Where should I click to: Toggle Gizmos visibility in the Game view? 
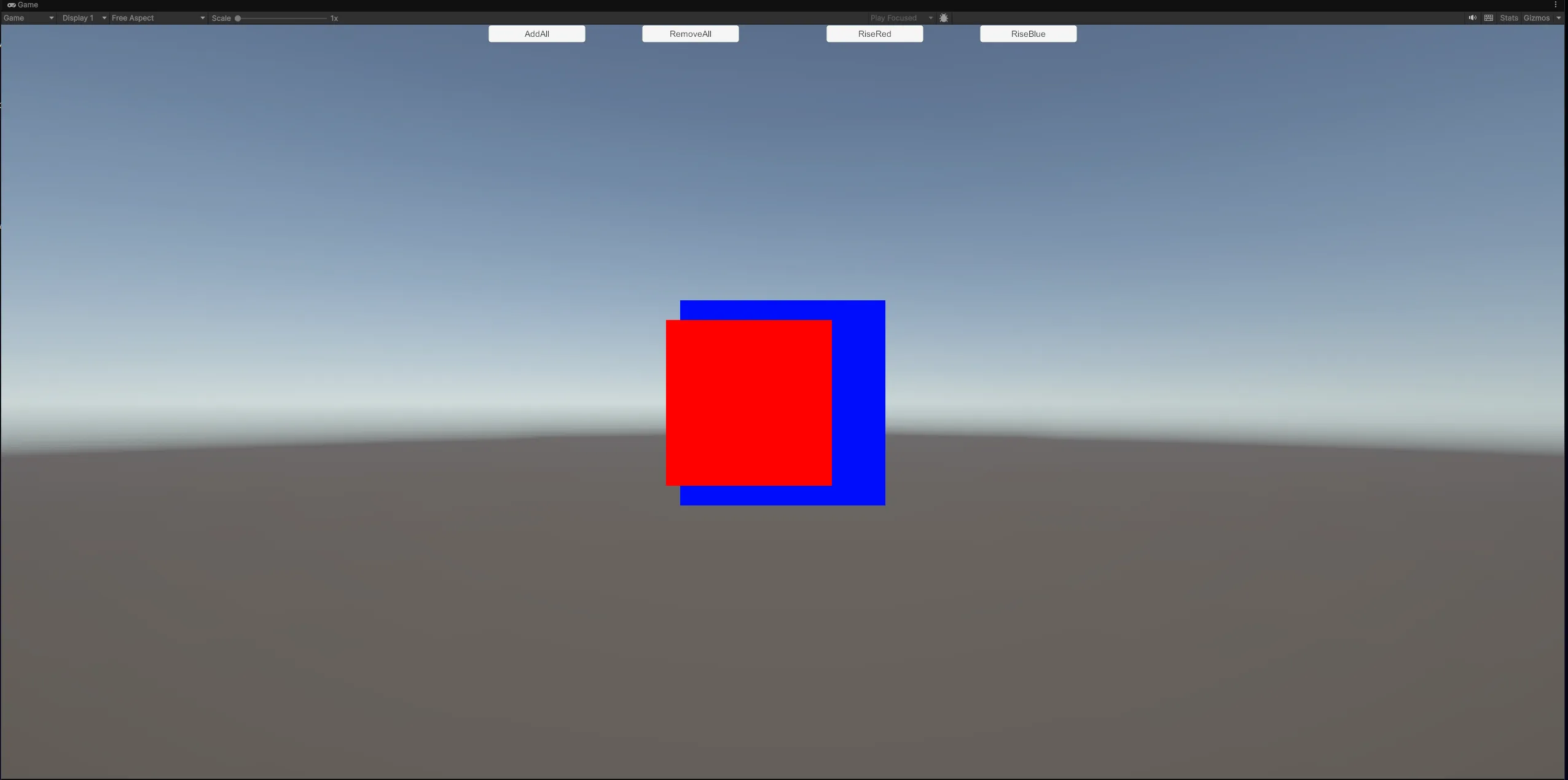coord(1536,18)
